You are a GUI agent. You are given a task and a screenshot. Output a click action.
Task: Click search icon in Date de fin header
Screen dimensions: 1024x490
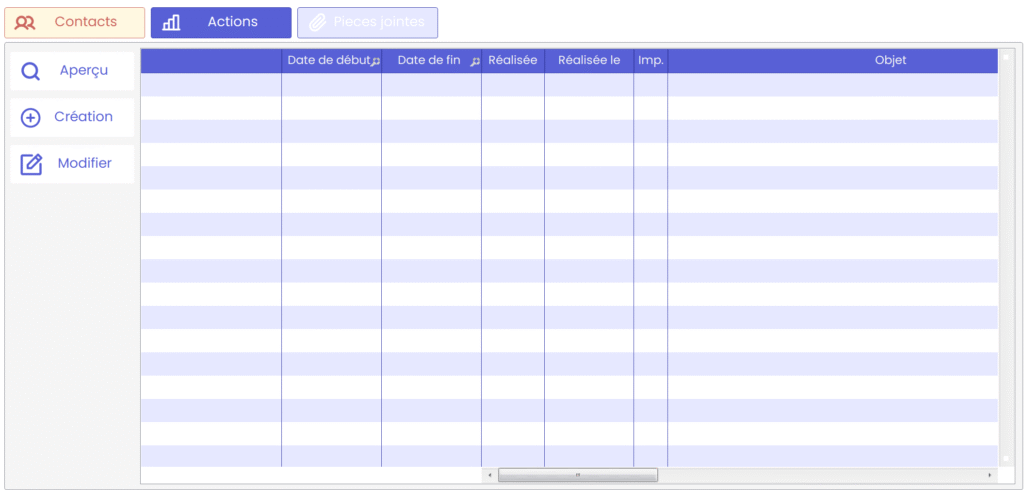pyautogui.click(x=475, y=62)
